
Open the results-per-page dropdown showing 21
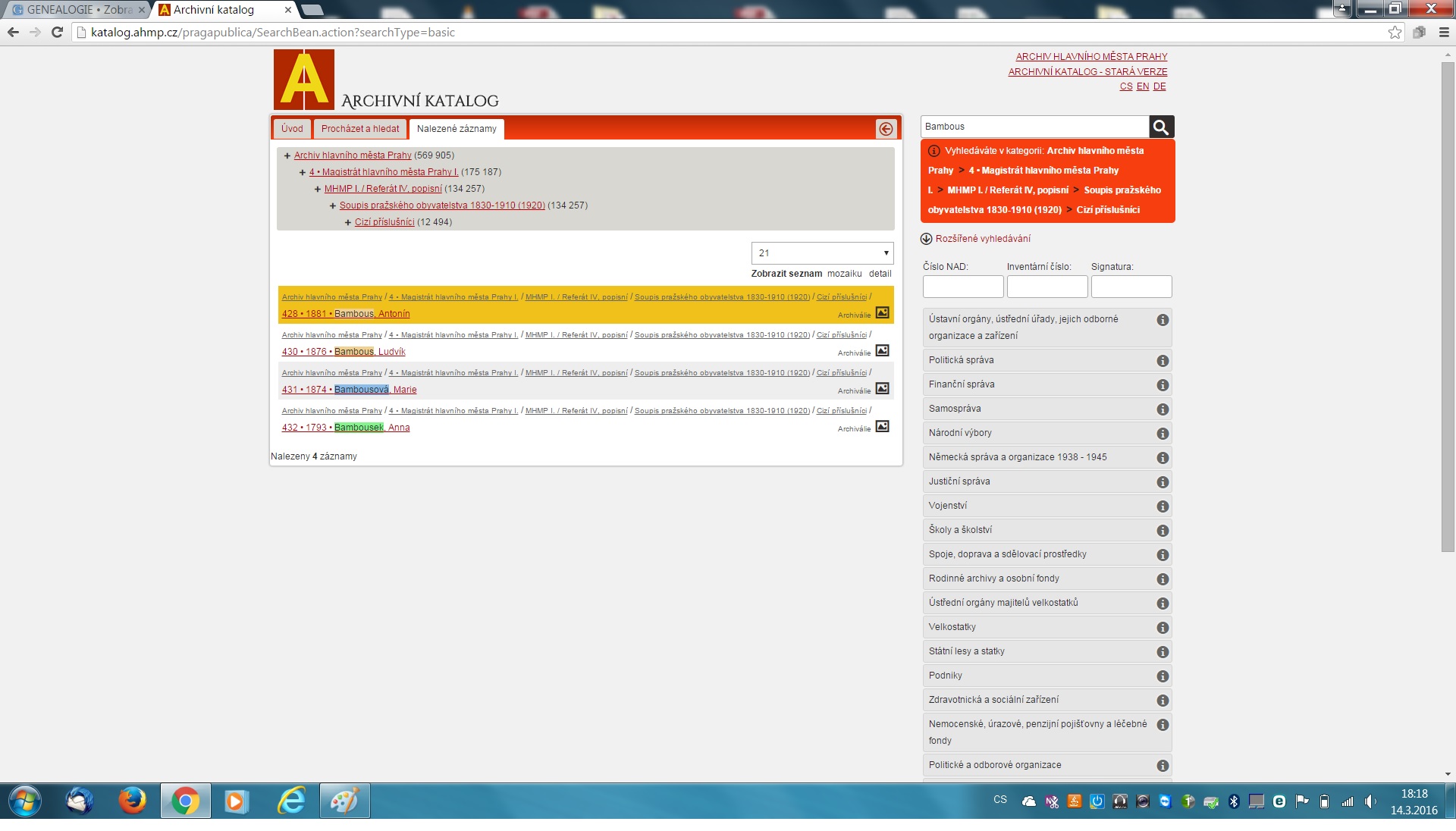(x=822, y=253)
